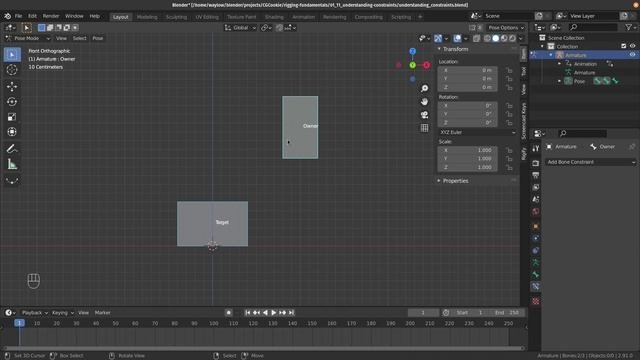
Task: Click the pan view hand icon
Action: [424, 101]
